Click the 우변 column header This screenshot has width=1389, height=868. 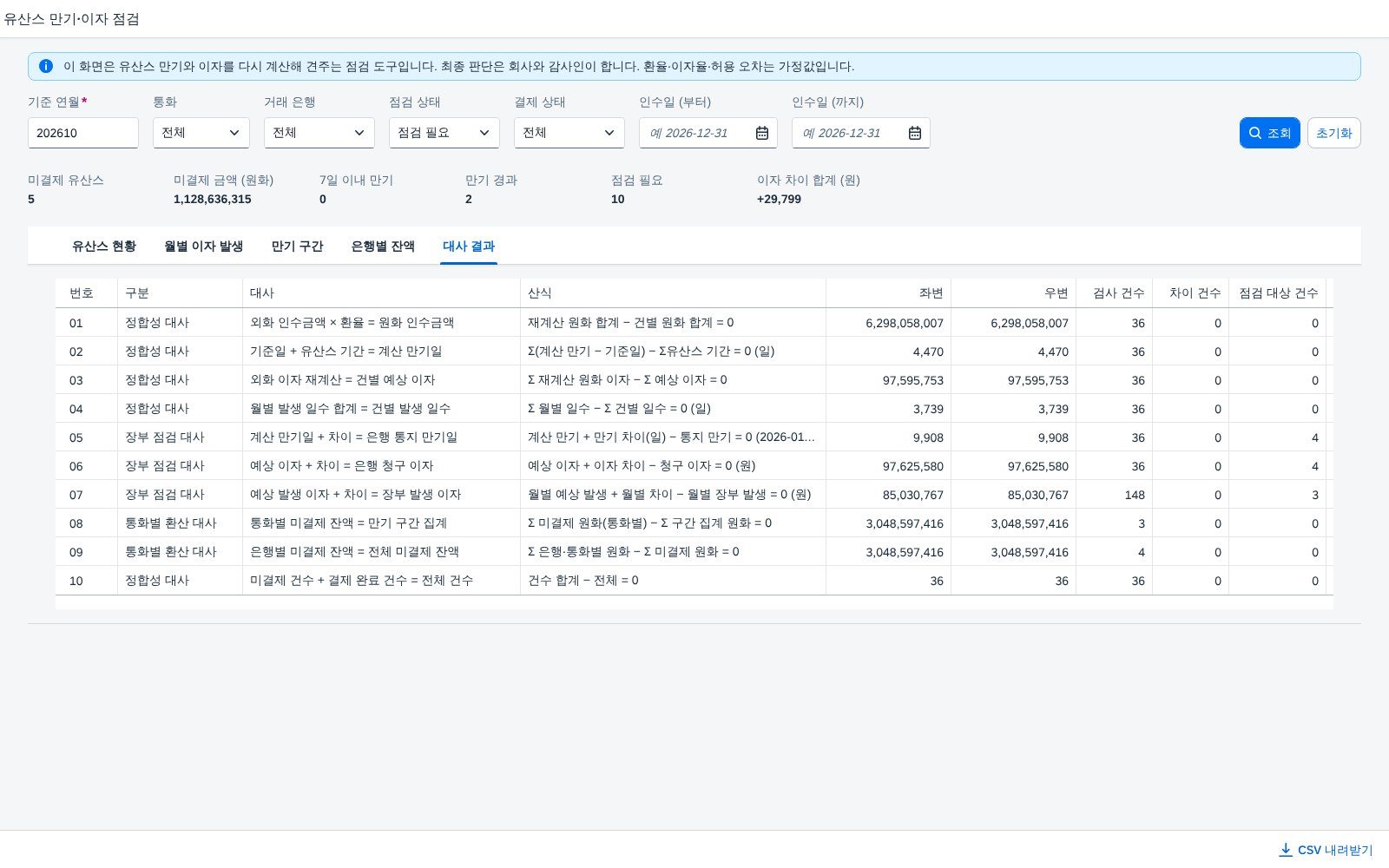(1014, 293)
